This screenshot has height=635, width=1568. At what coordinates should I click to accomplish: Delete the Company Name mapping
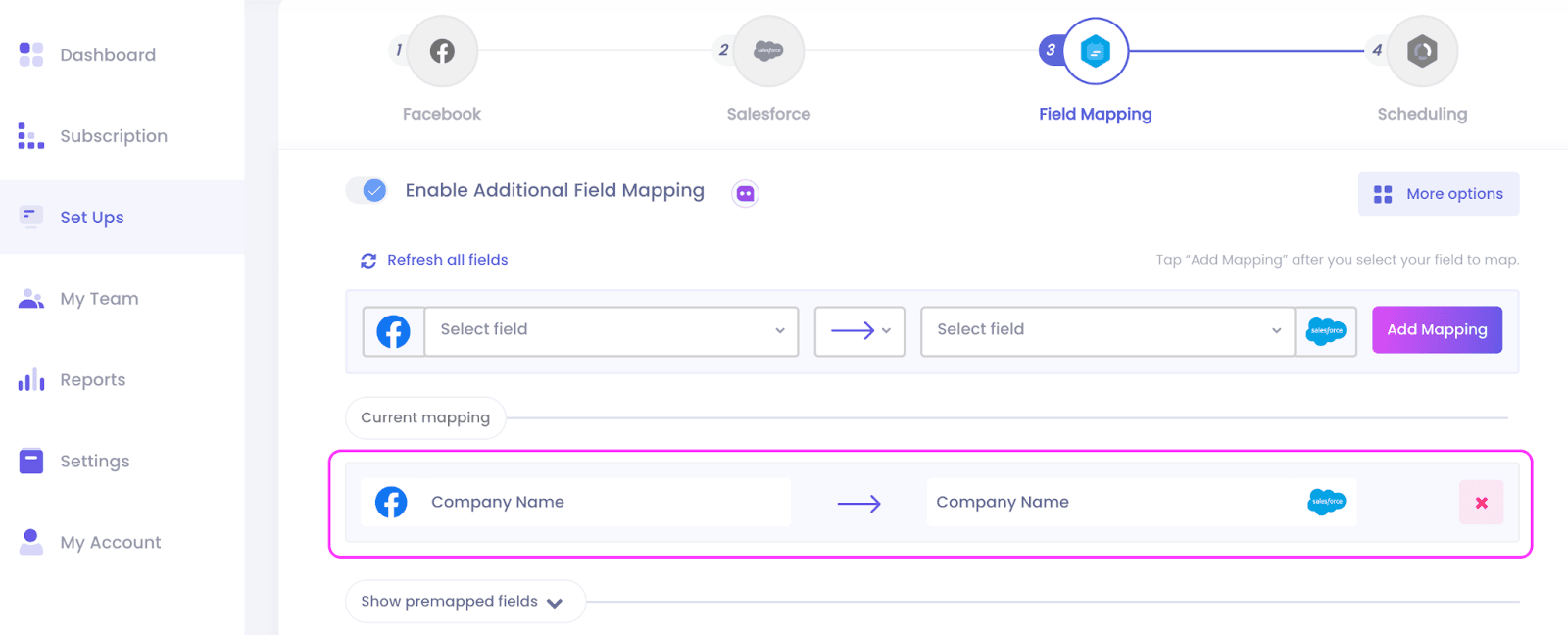1481,503
